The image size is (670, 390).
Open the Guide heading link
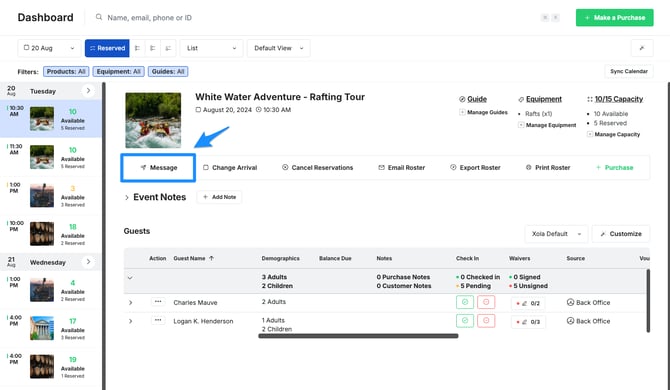coord(477,99)
